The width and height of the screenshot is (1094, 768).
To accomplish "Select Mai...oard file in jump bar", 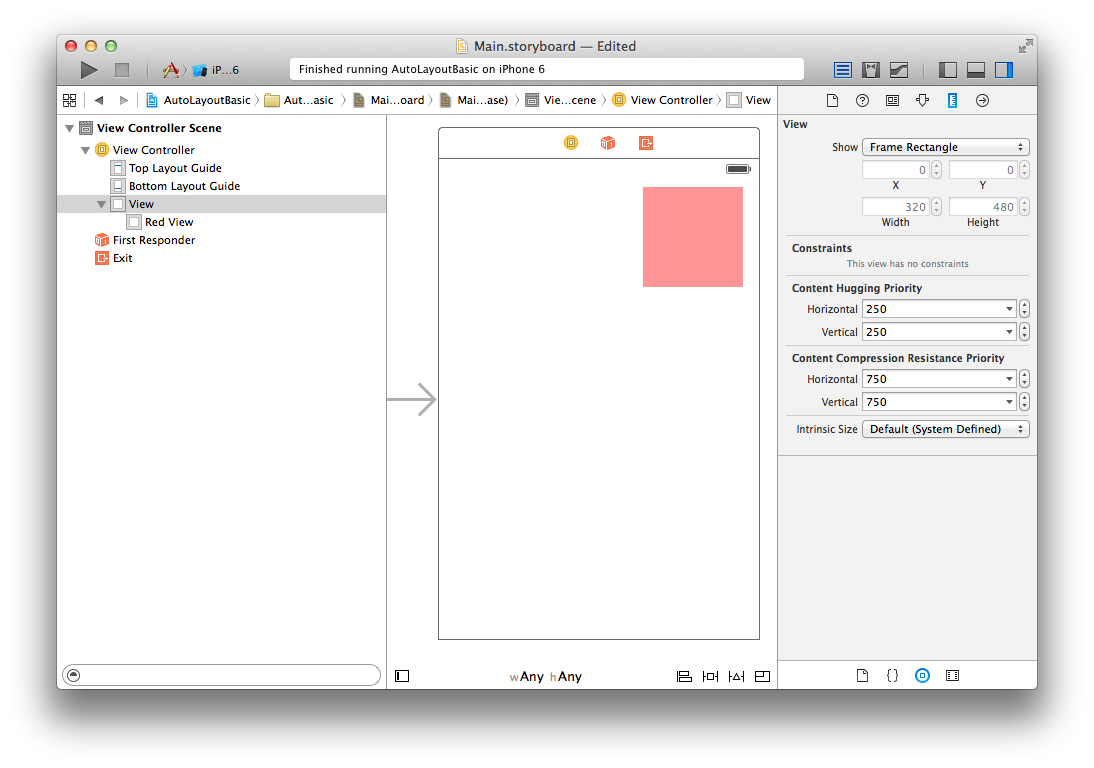I will click(389, 100).
